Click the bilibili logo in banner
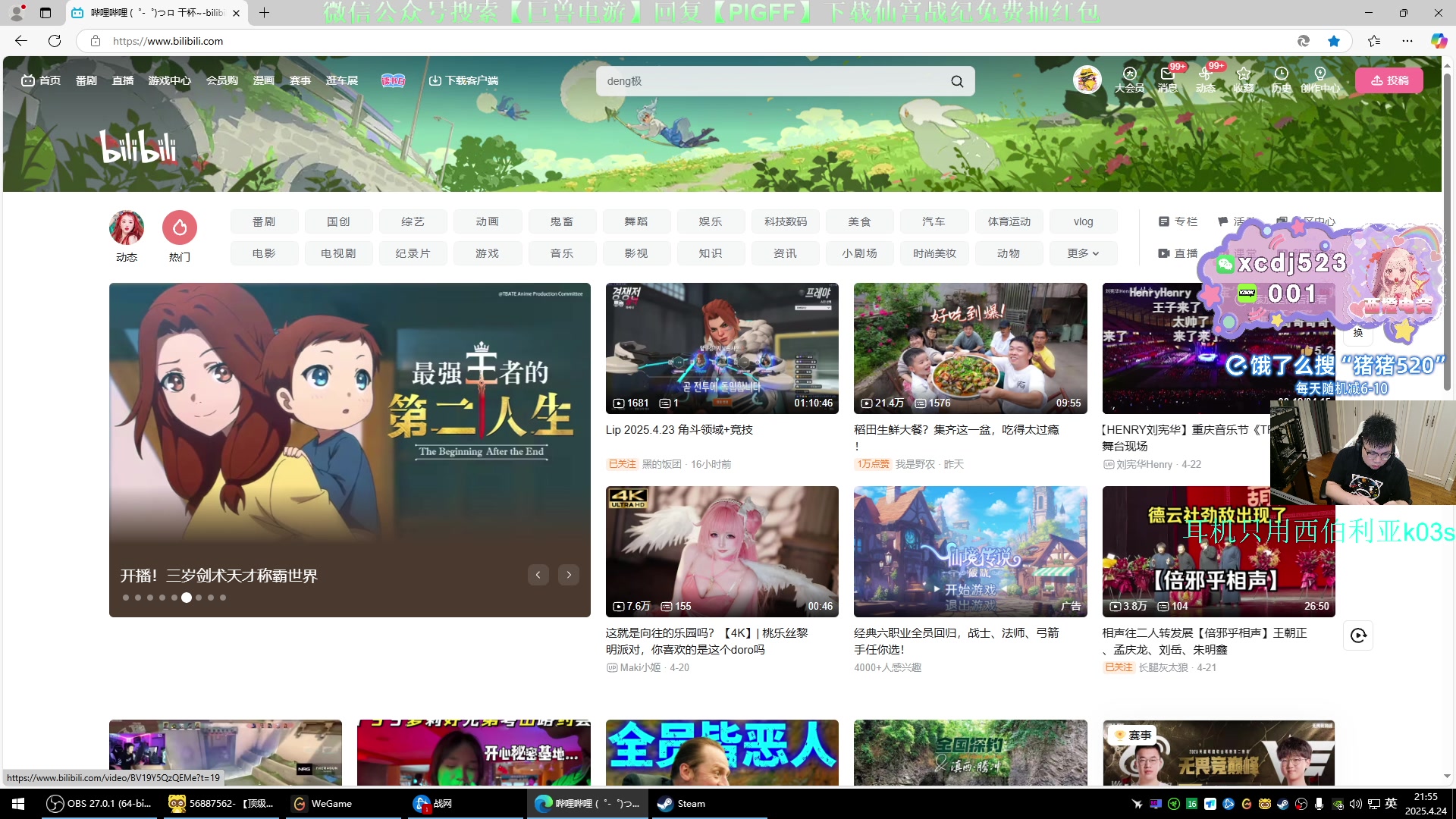 click(138, 146)
